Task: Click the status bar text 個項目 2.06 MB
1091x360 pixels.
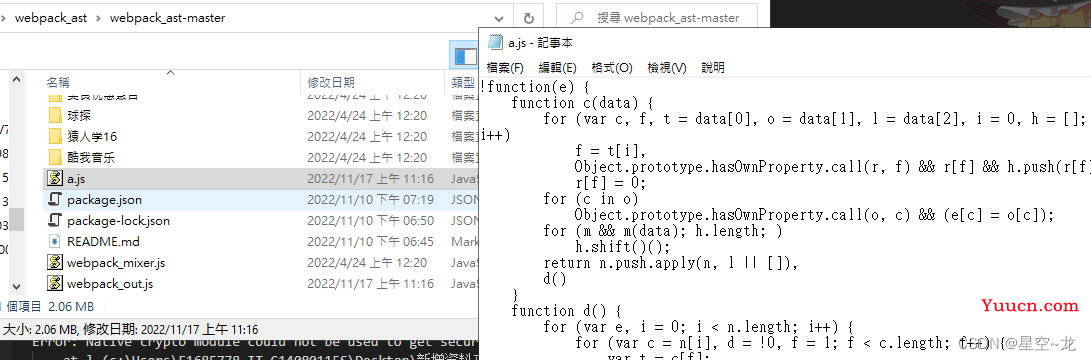Action: coord(49,306)
